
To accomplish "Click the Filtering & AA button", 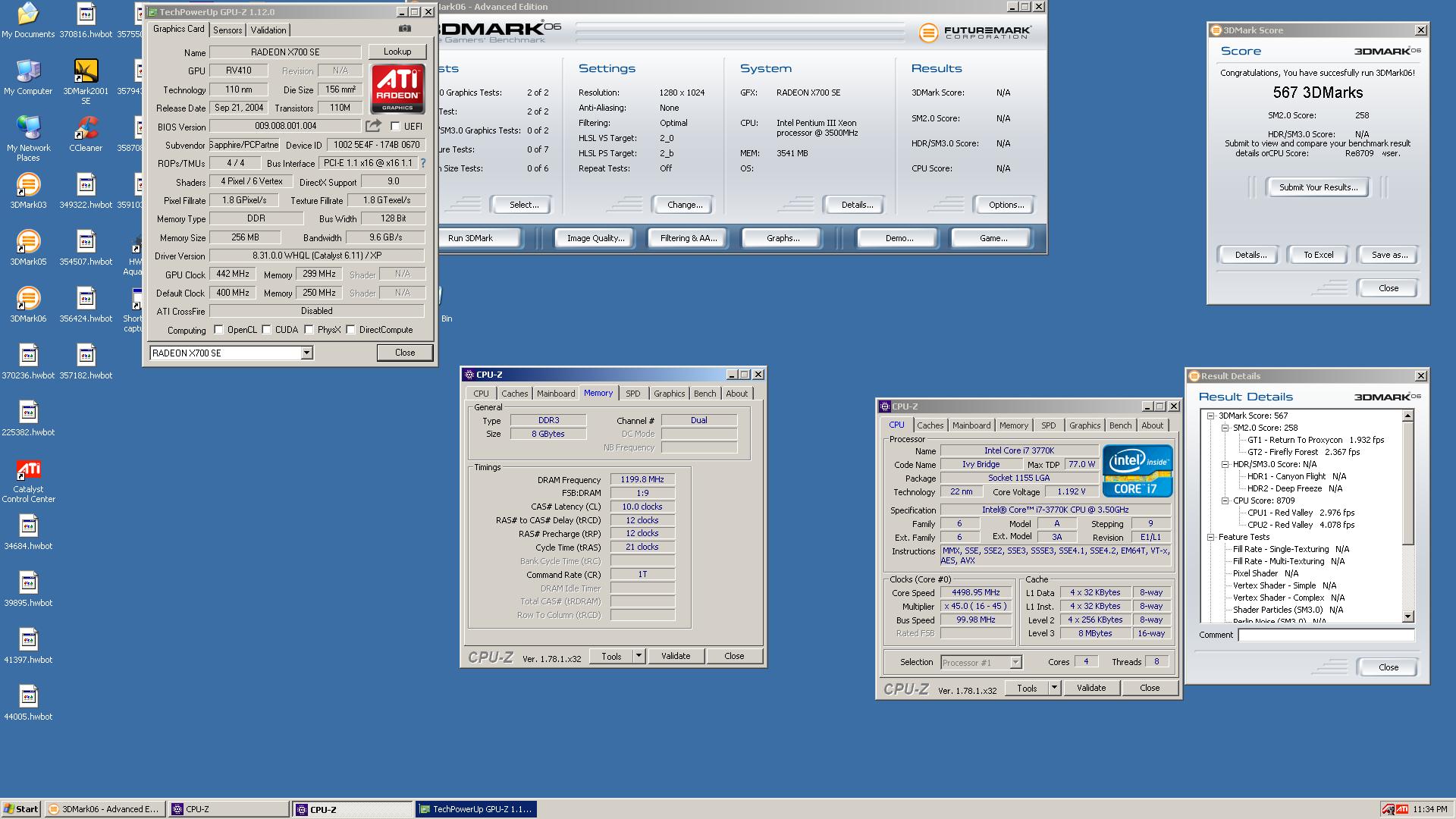I will coord(688,238).
